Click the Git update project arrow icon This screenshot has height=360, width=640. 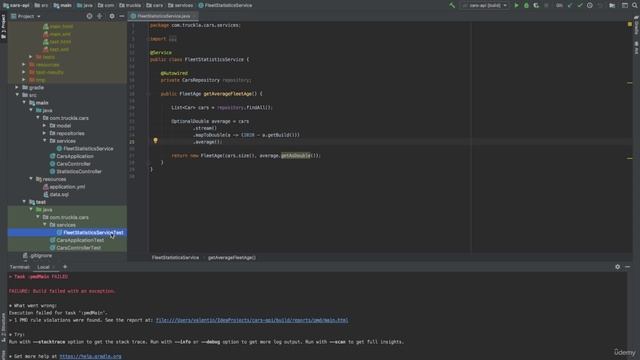coord(570,5)
